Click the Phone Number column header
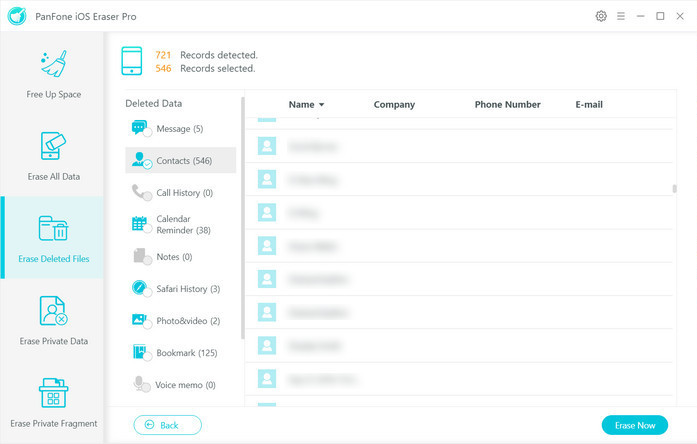 (507, 104)
